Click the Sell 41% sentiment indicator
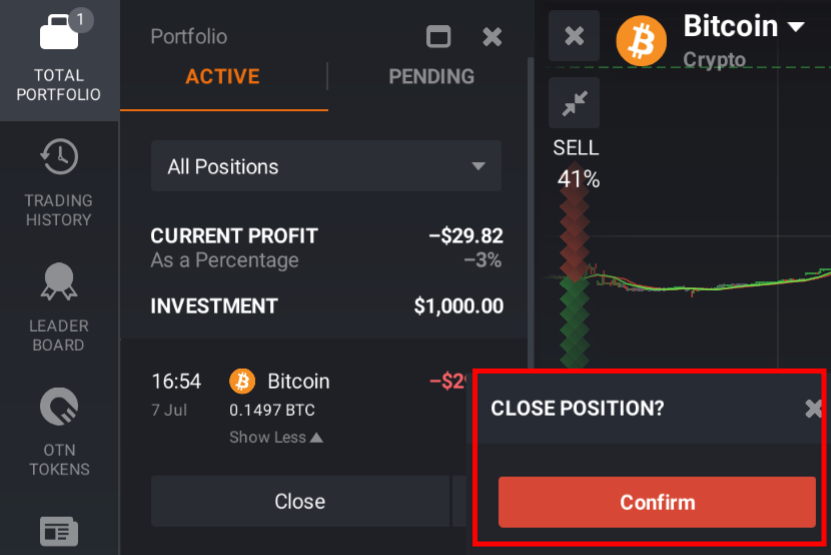 tap(577, 165)
